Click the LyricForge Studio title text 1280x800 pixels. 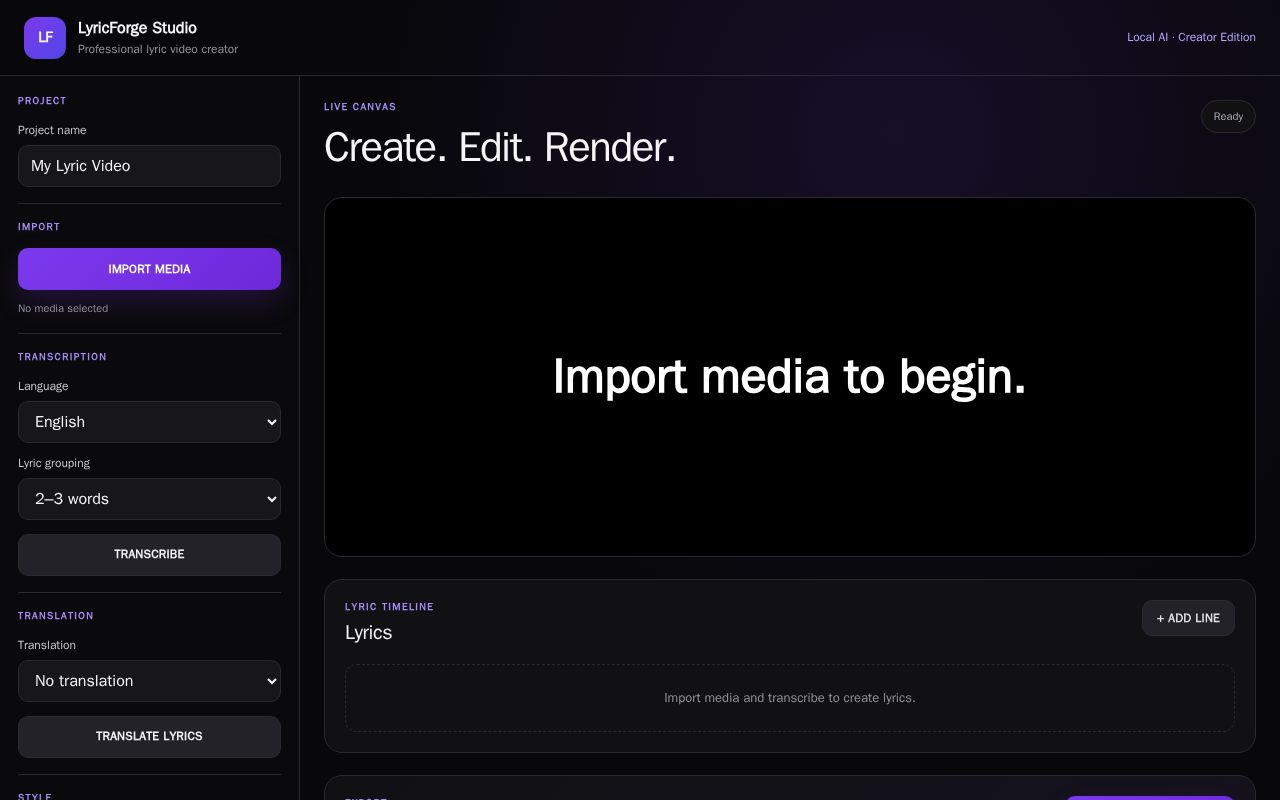click(x=137, y=28)
